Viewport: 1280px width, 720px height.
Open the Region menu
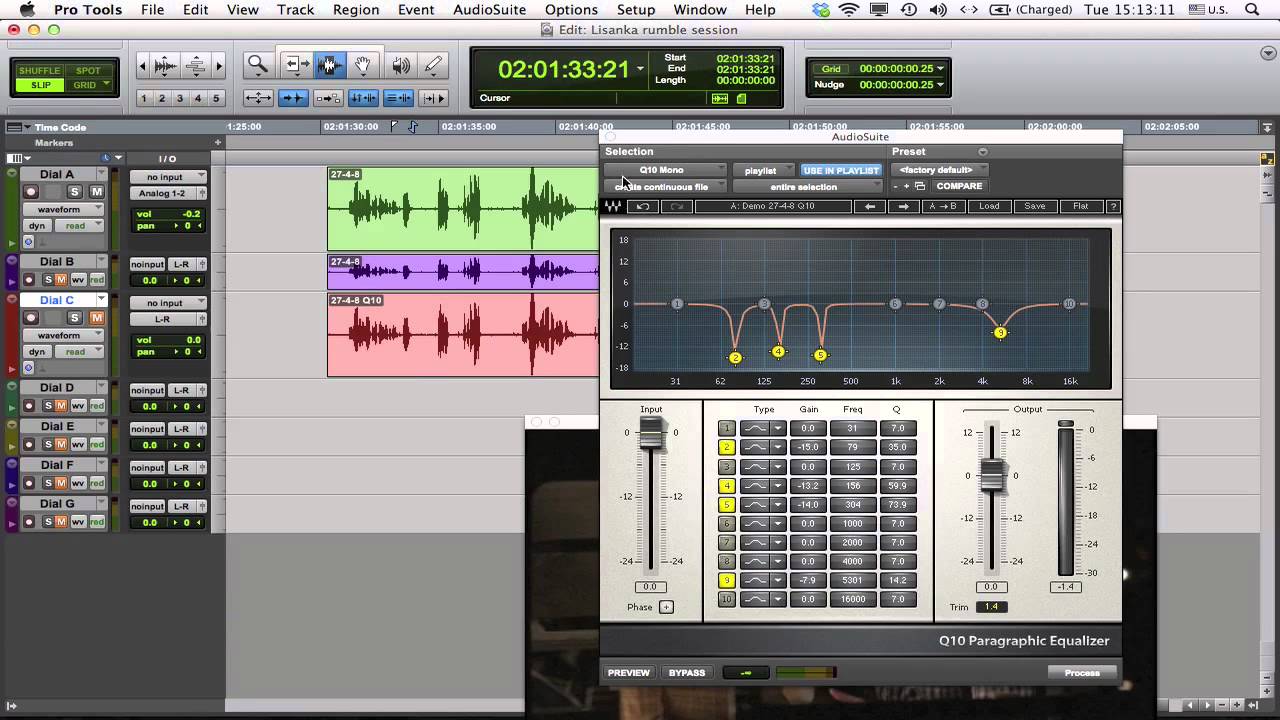pyautogui.click(x=356, y=10)
